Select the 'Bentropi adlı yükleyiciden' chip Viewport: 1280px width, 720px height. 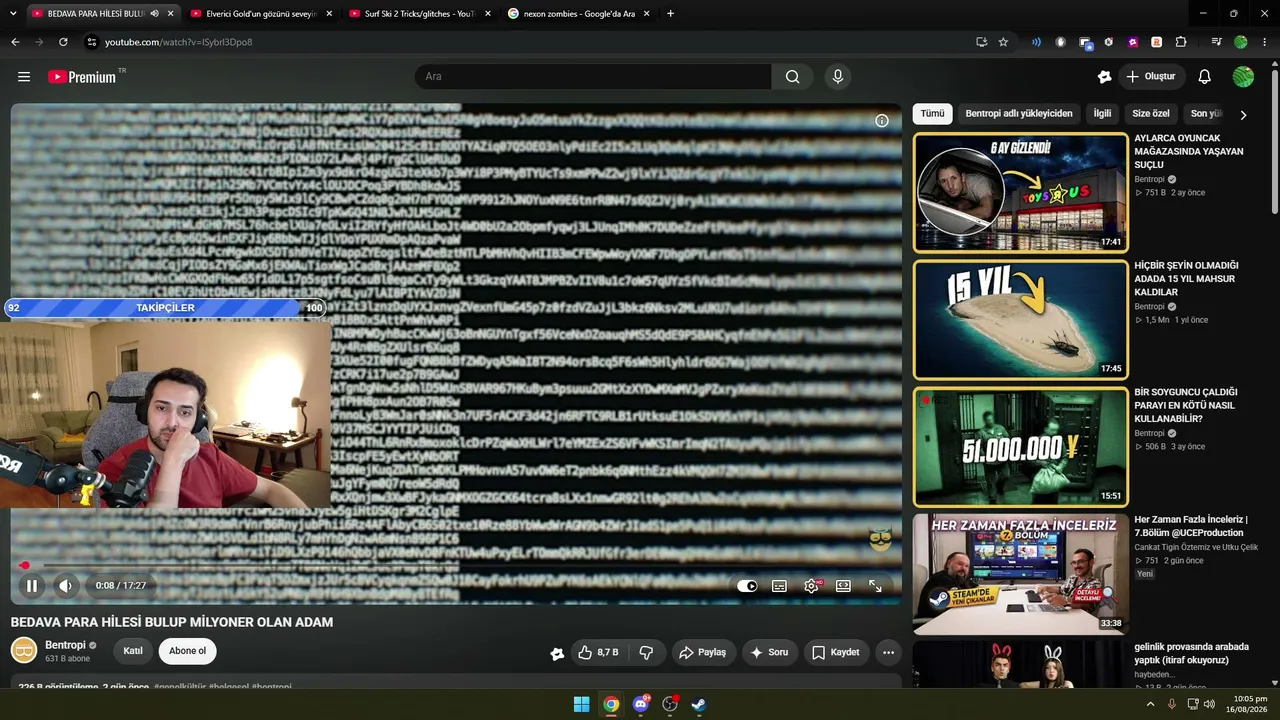pyautogui.click(x=1019, y=114)
